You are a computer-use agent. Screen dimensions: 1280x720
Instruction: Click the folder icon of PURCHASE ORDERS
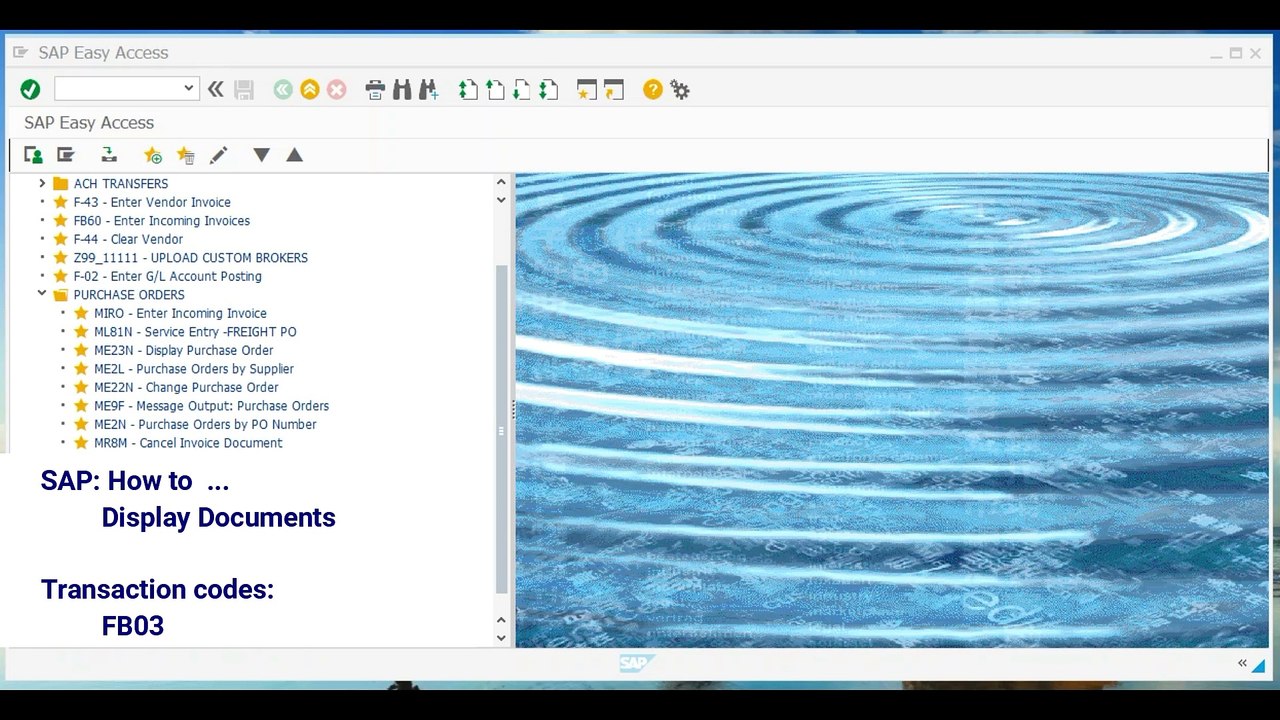click(x=60, y=295)
